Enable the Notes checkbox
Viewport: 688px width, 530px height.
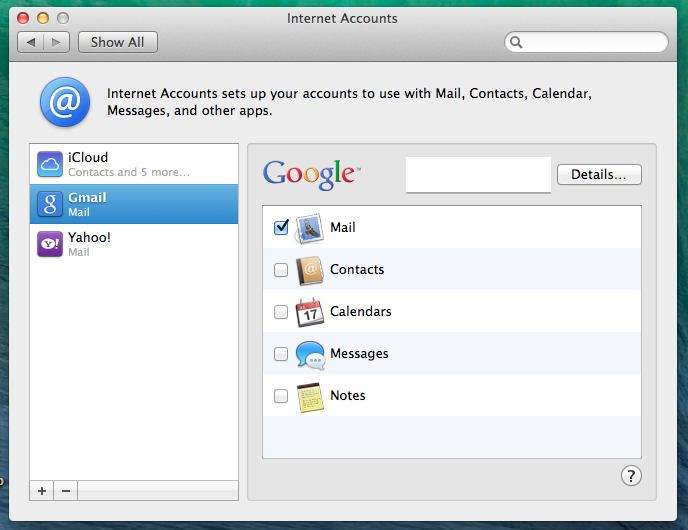(x=281, y=396)
